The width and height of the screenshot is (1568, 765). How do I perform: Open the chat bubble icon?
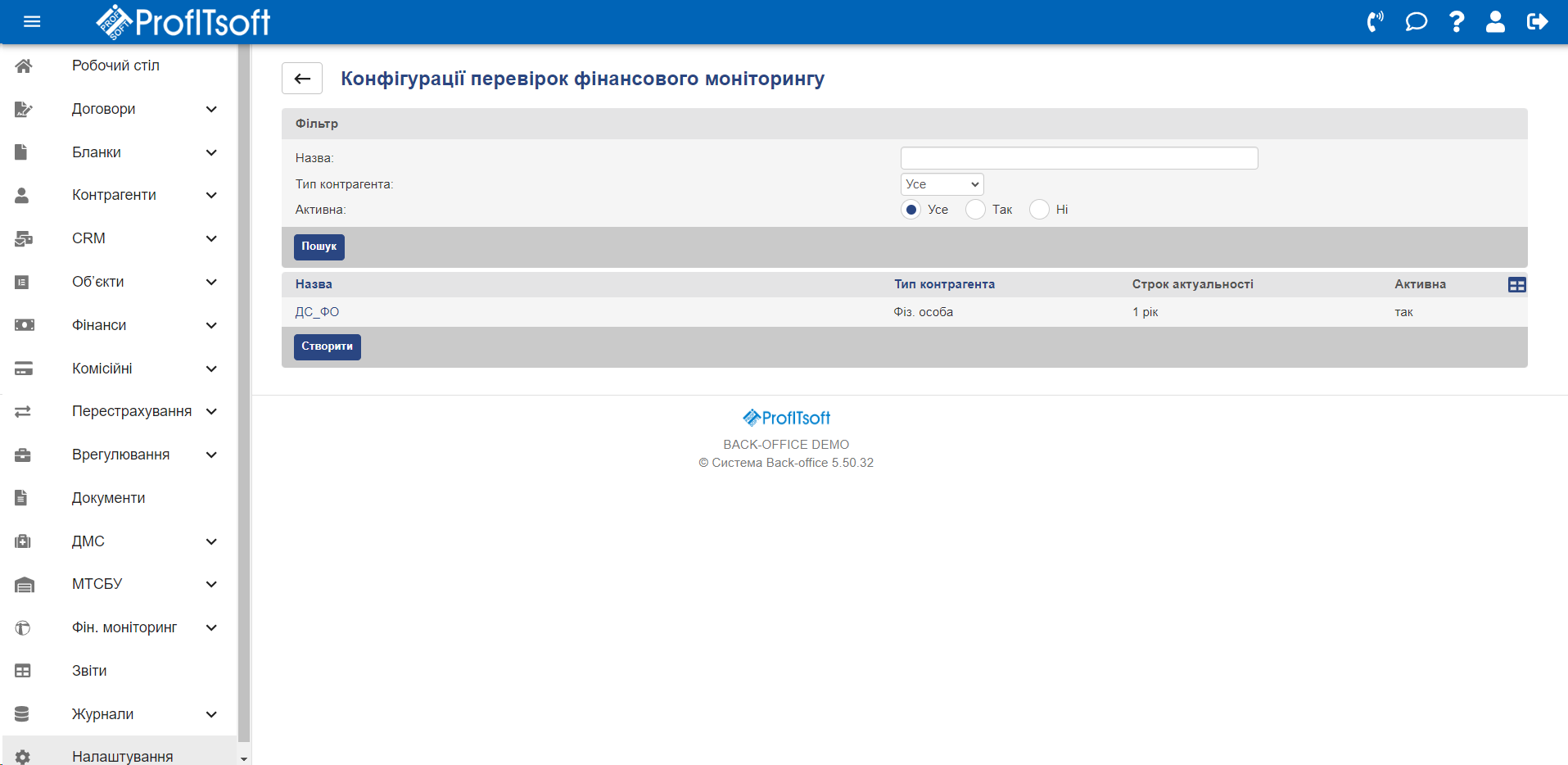click(1416, 22)
